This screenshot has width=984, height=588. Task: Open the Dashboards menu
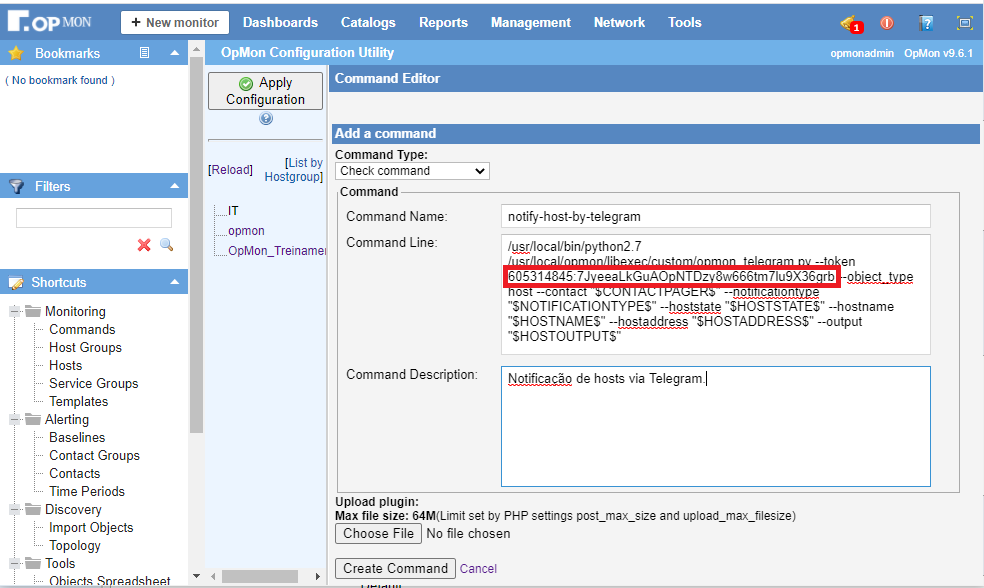click(x=280, y=22)
